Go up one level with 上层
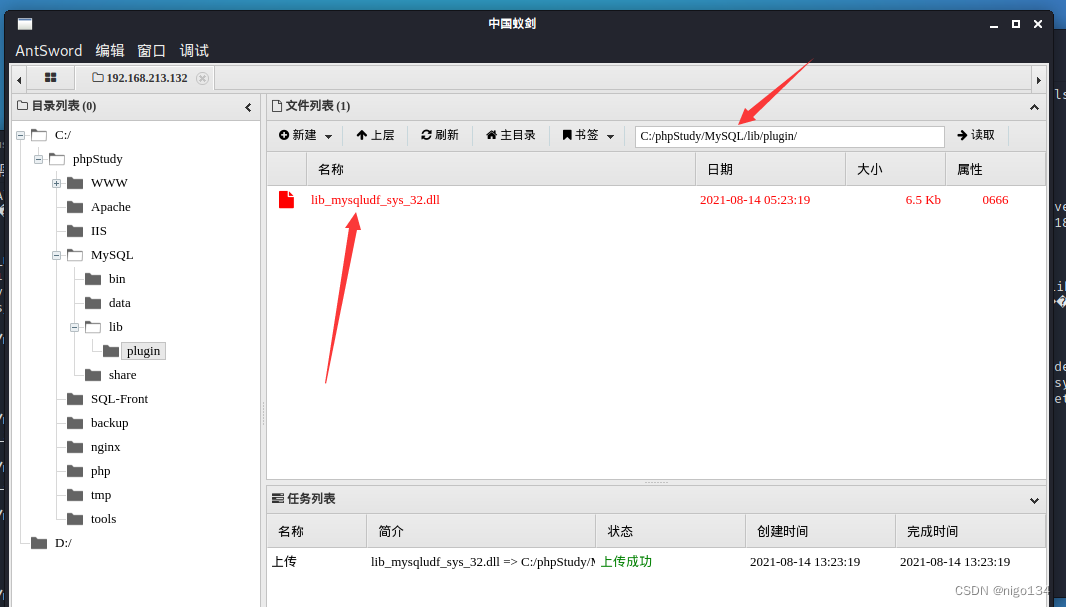1066x607 pixels. [x=375, y=135]
